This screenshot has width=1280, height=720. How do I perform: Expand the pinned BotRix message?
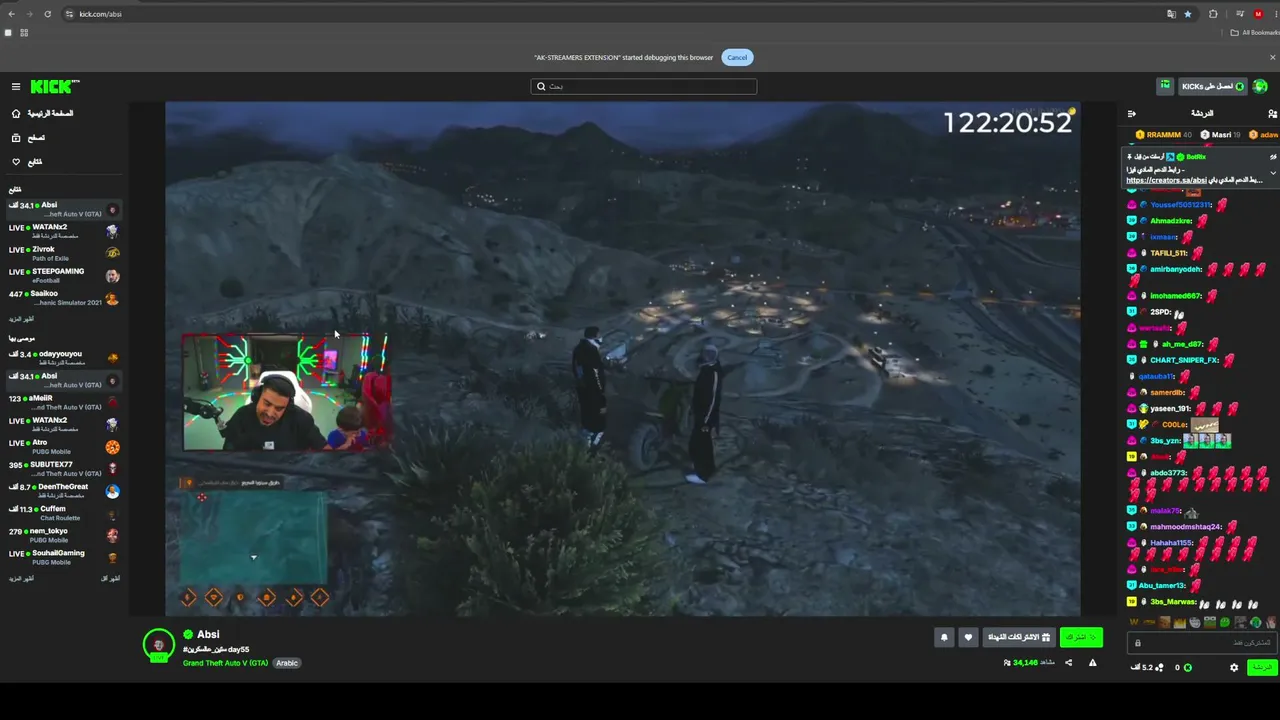pos(1273,173)
